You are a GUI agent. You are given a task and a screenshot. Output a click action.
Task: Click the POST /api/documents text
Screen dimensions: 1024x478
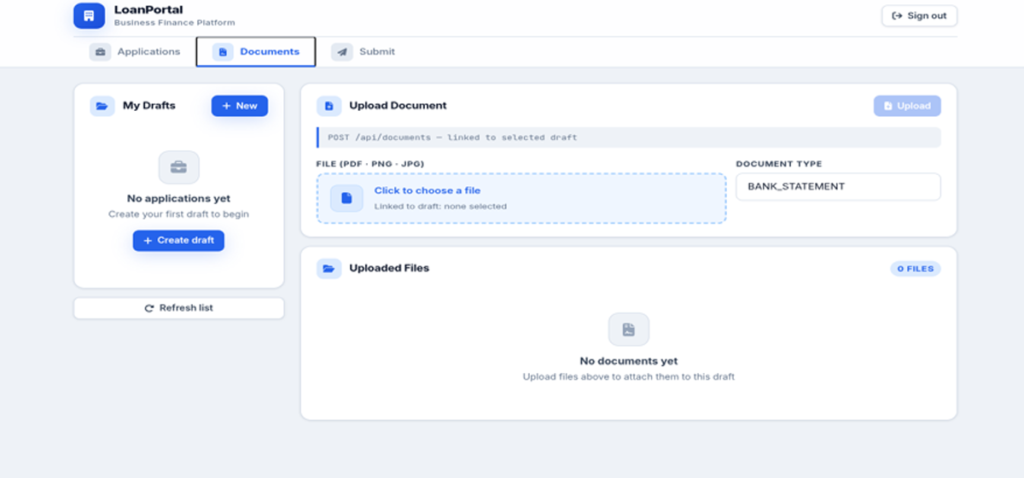pos(453,138)
